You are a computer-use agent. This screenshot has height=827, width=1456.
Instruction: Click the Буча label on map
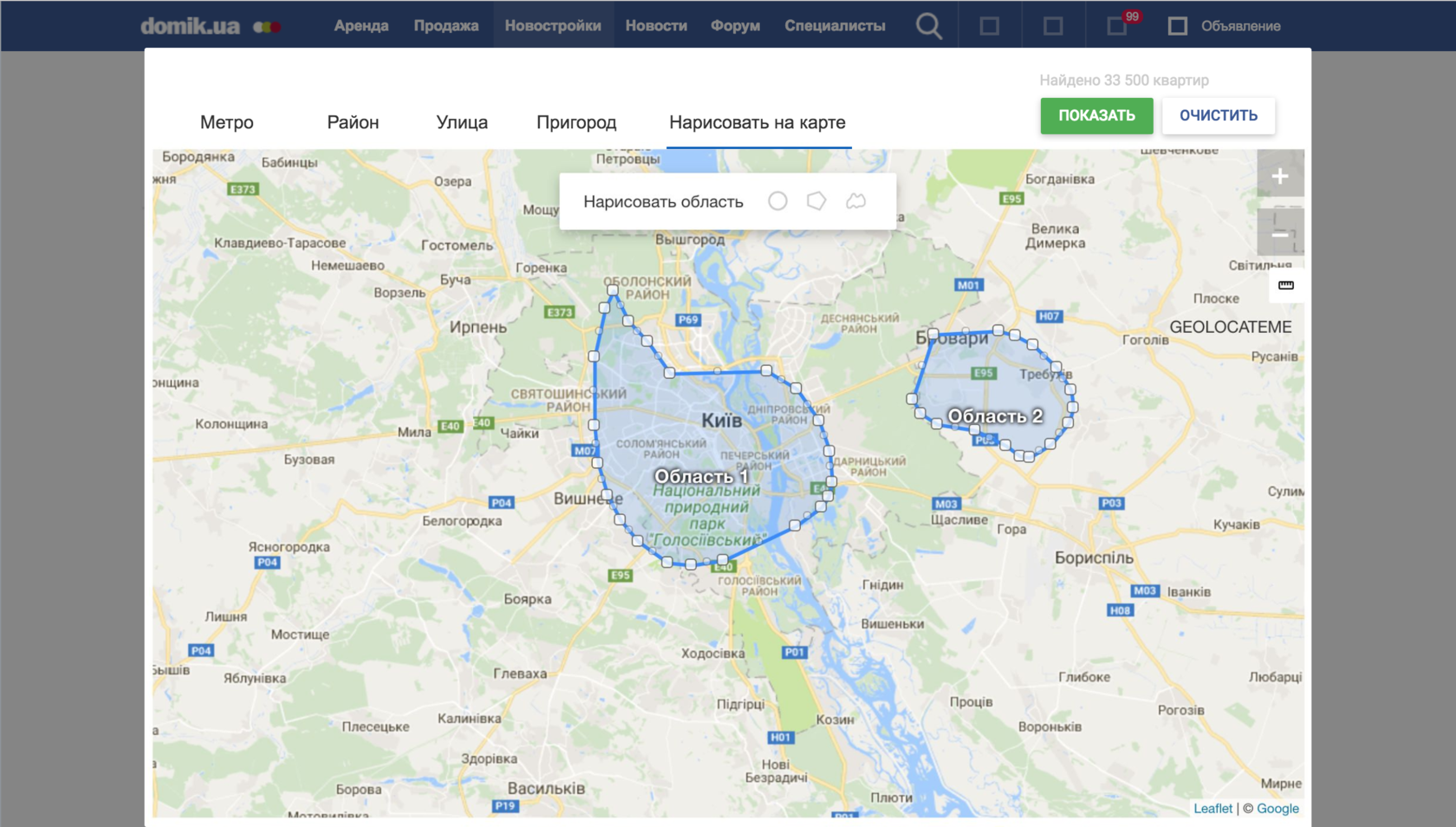[455, 279]
